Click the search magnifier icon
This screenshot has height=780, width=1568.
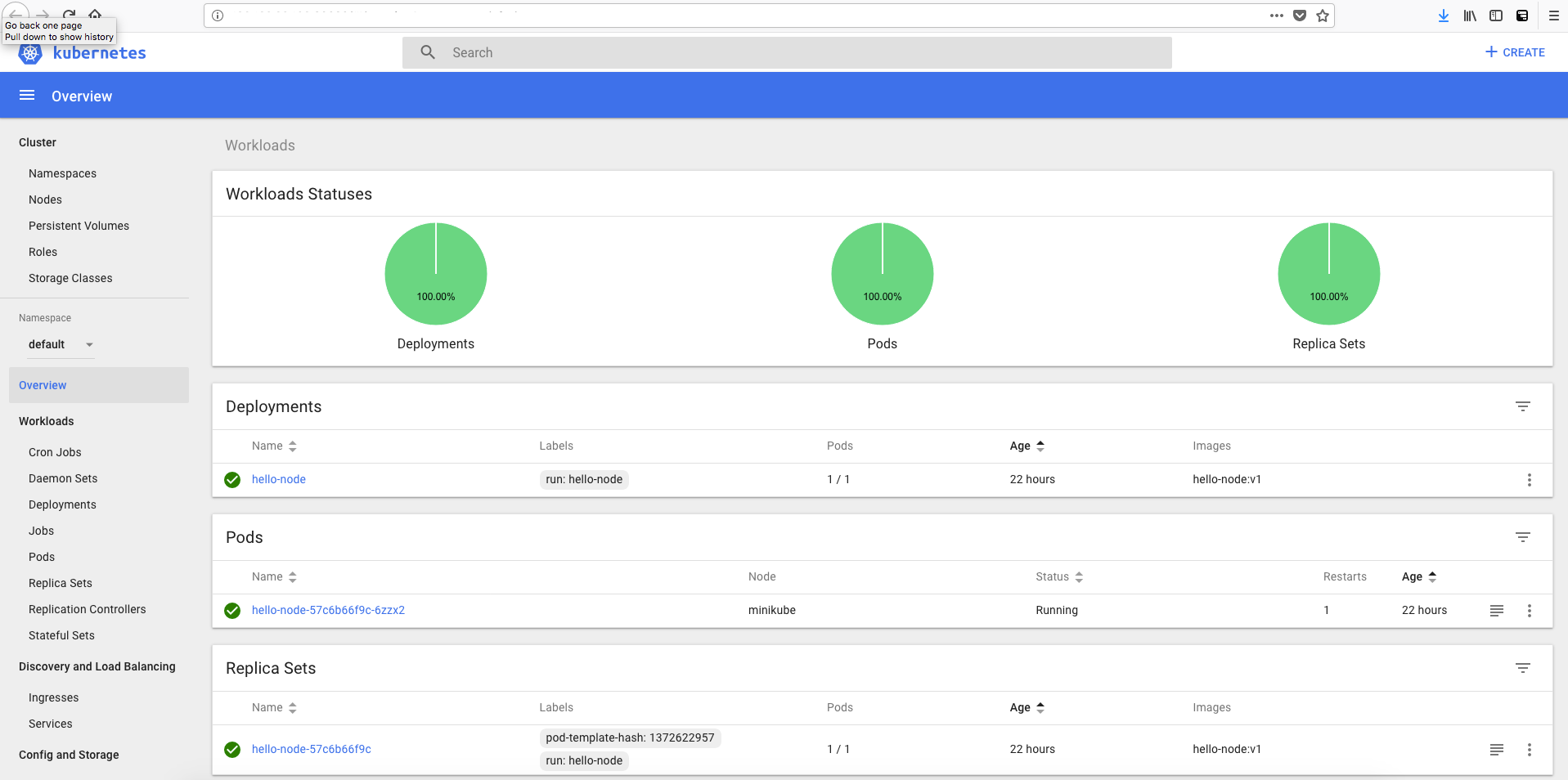pos(428,52)
